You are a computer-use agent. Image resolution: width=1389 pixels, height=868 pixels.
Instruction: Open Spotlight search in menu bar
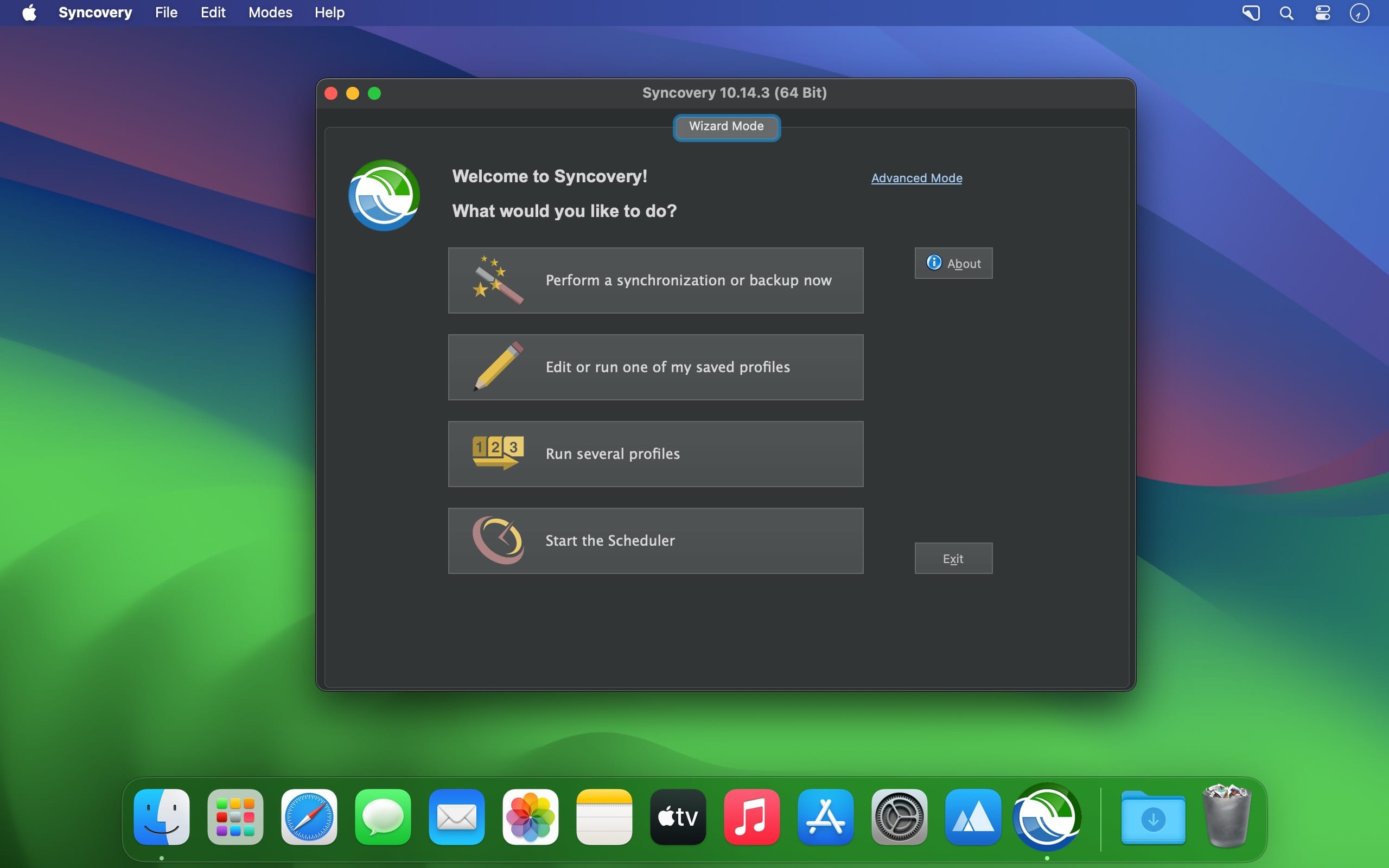(1286, 12)
